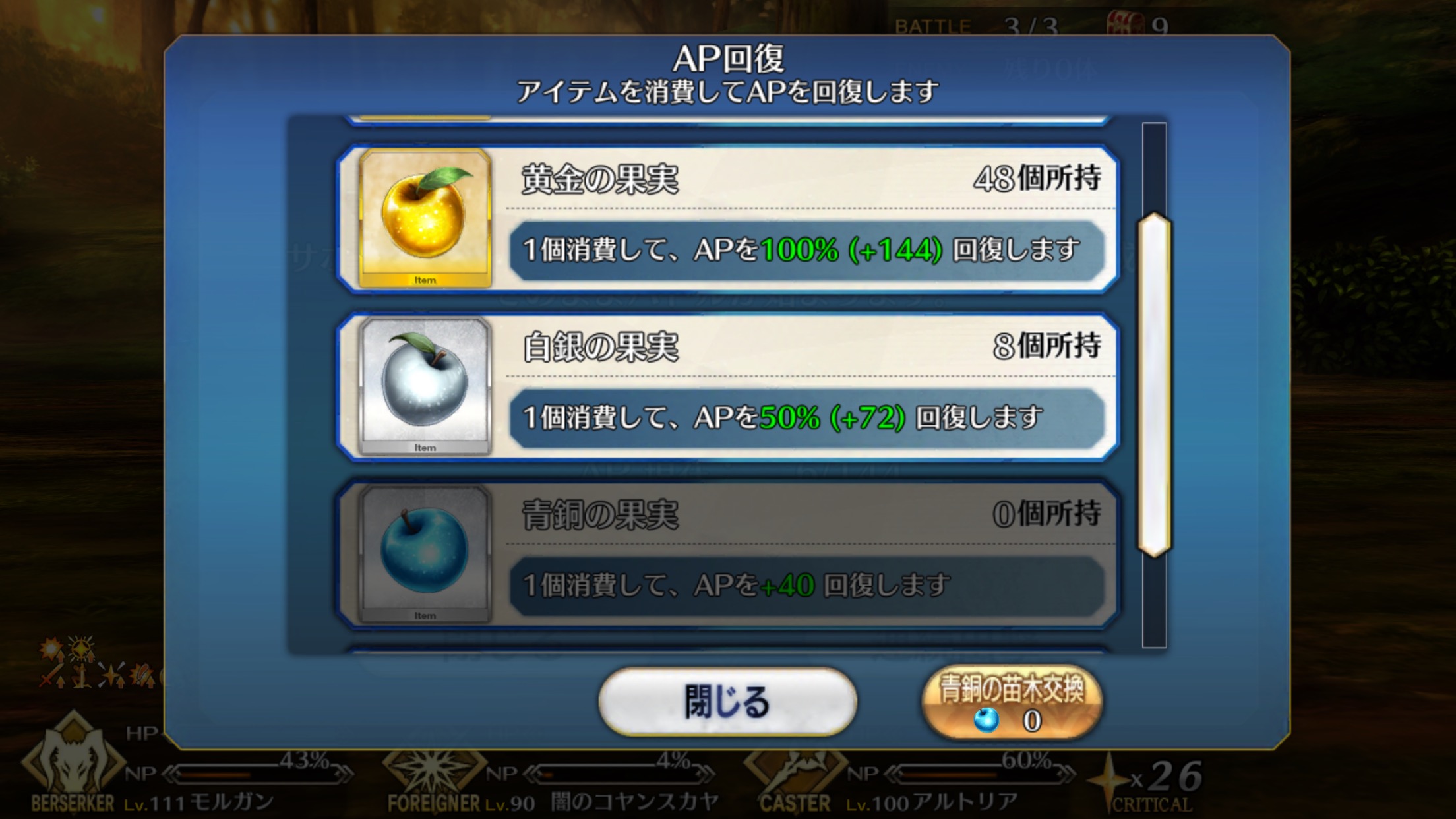Click the blue orb sapling icon
Image resolution: width=1456 pixels, height=819 pixels.
click(x=986, y=720)
